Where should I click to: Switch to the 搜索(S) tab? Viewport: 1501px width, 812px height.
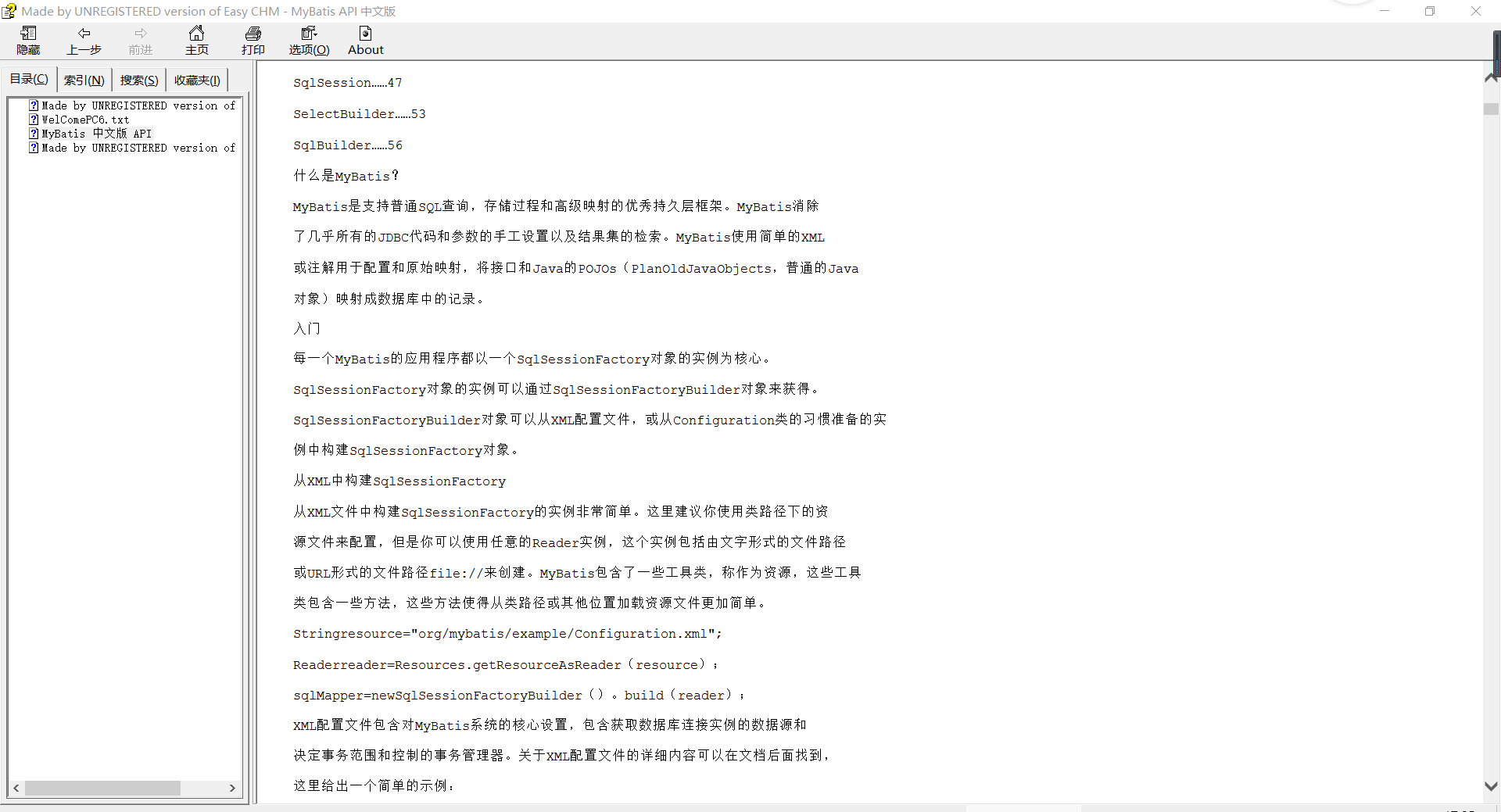click(139, 80)
